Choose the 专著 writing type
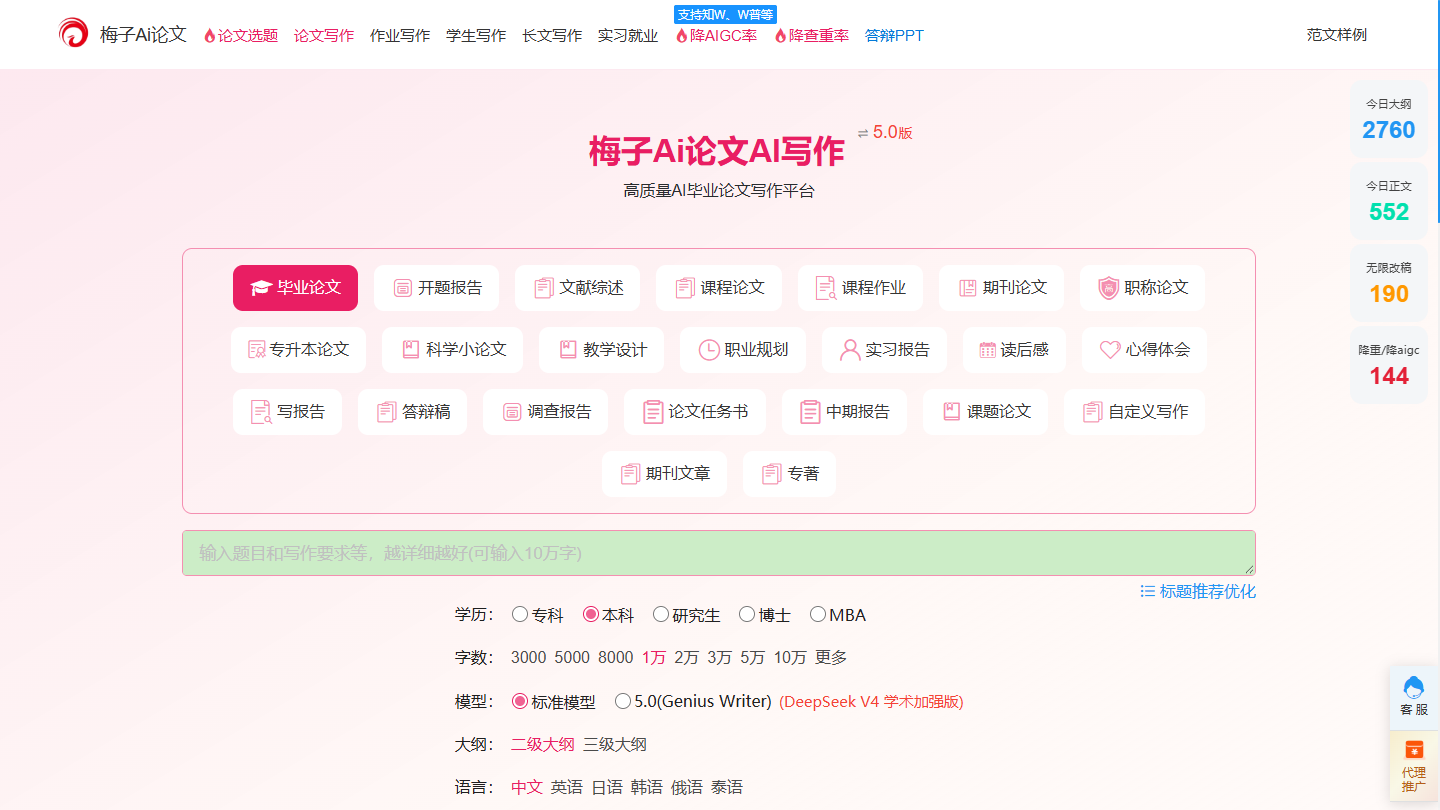The width and height of the screenshot is (1440, 810). coord(789,474)
